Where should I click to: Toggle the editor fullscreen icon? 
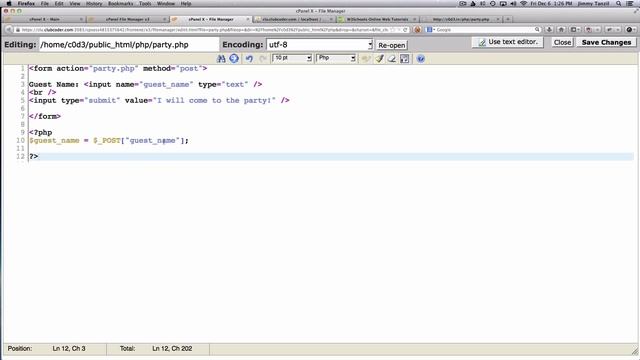click(x=404, y=59)
